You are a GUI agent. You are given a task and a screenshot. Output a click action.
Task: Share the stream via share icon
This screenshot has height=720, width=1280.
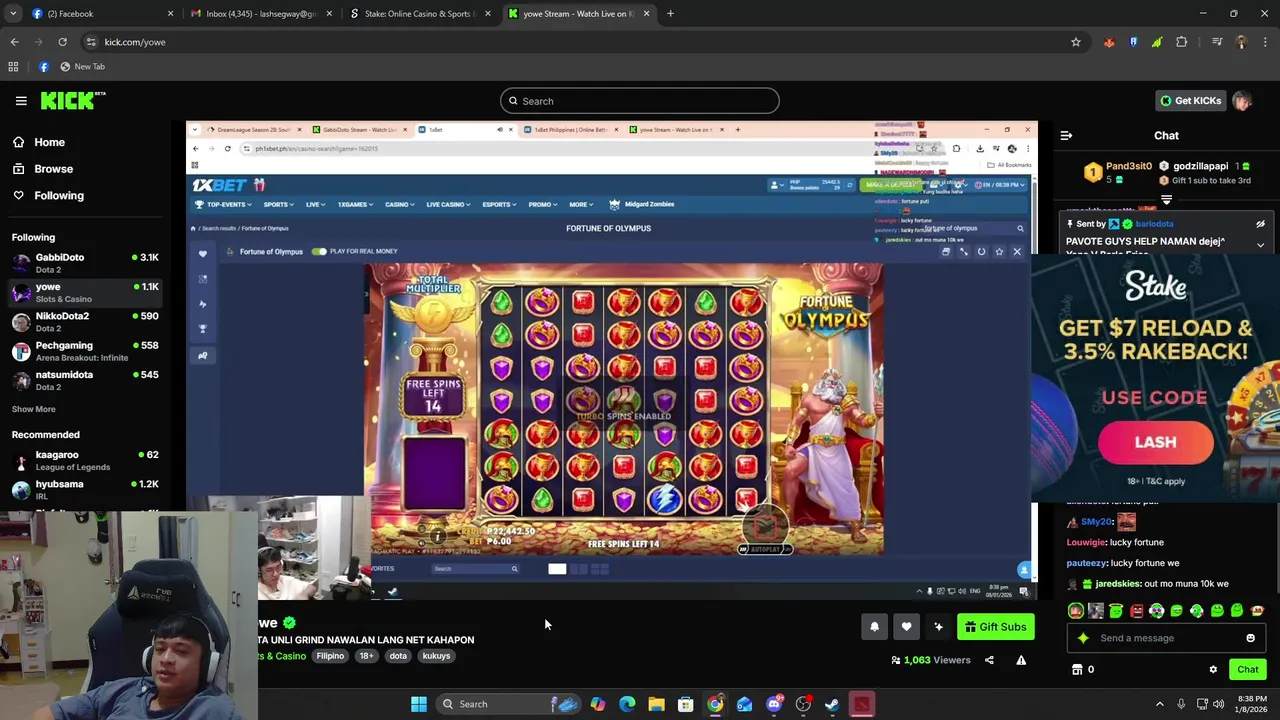[x=989, y=660]
